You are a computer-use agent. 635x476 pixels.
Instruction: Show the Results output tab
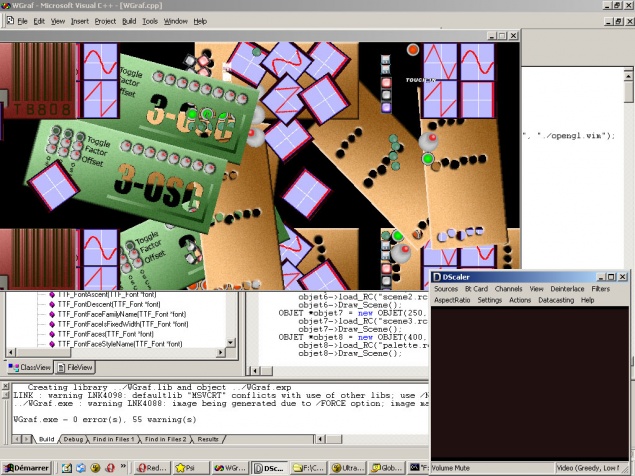tap(207, 439)
